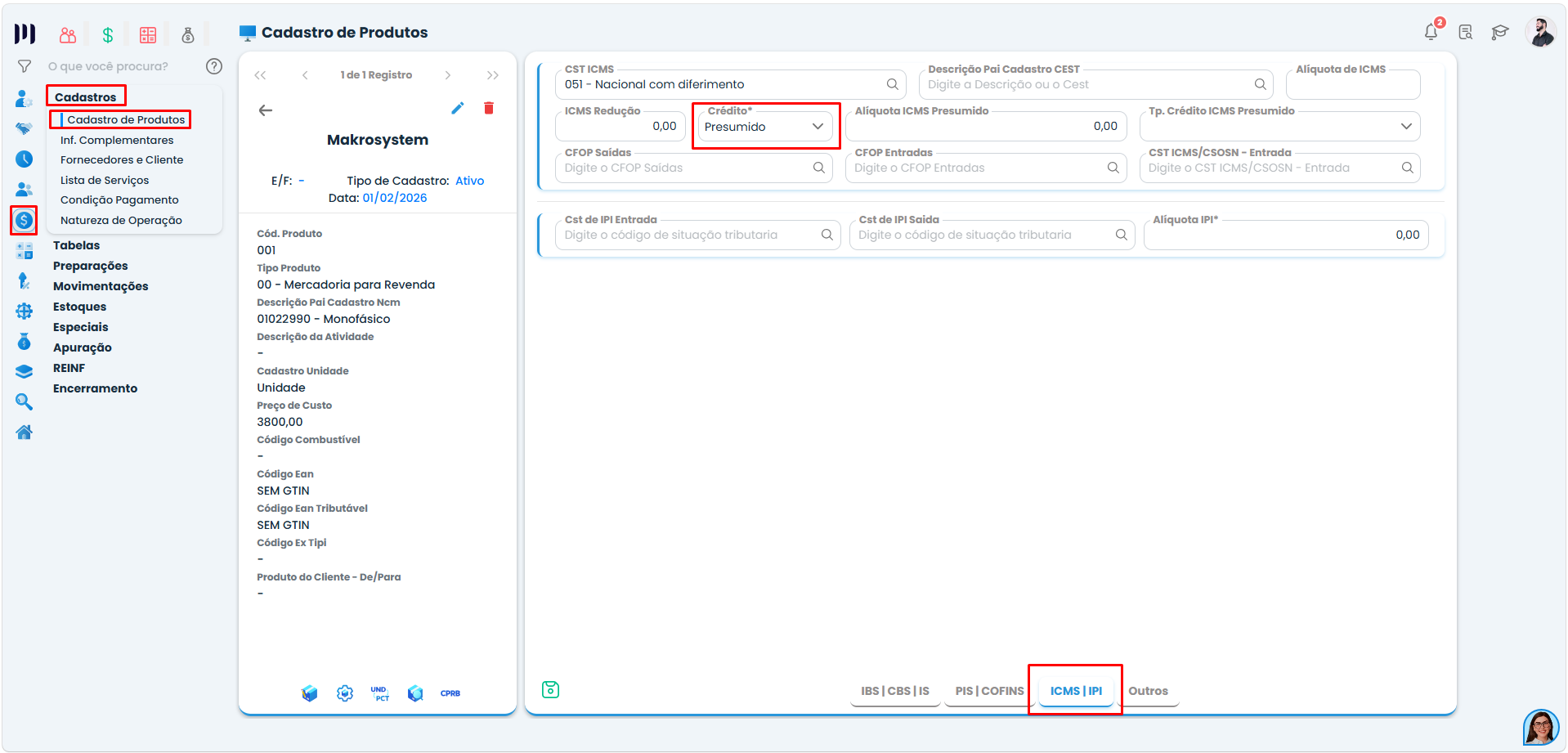
Task: Open the red calculator grid module
Action: tap(148, 34)
